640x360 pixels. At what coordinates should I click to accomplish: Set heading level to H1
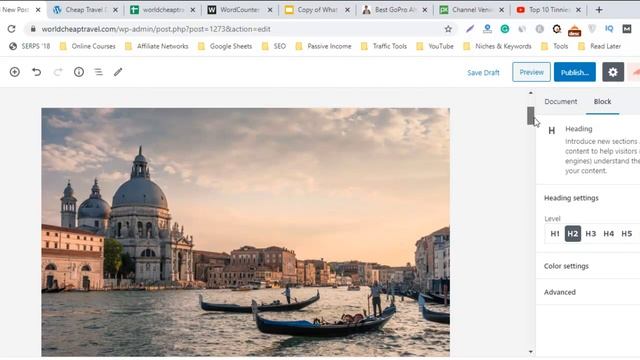coord(555,234)
